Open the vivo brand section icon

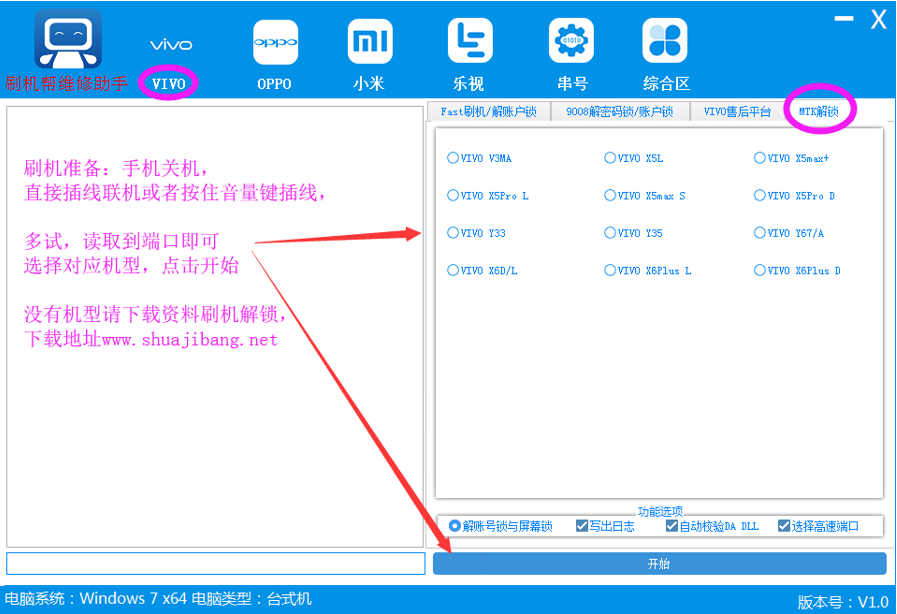[x=171, y=45]
